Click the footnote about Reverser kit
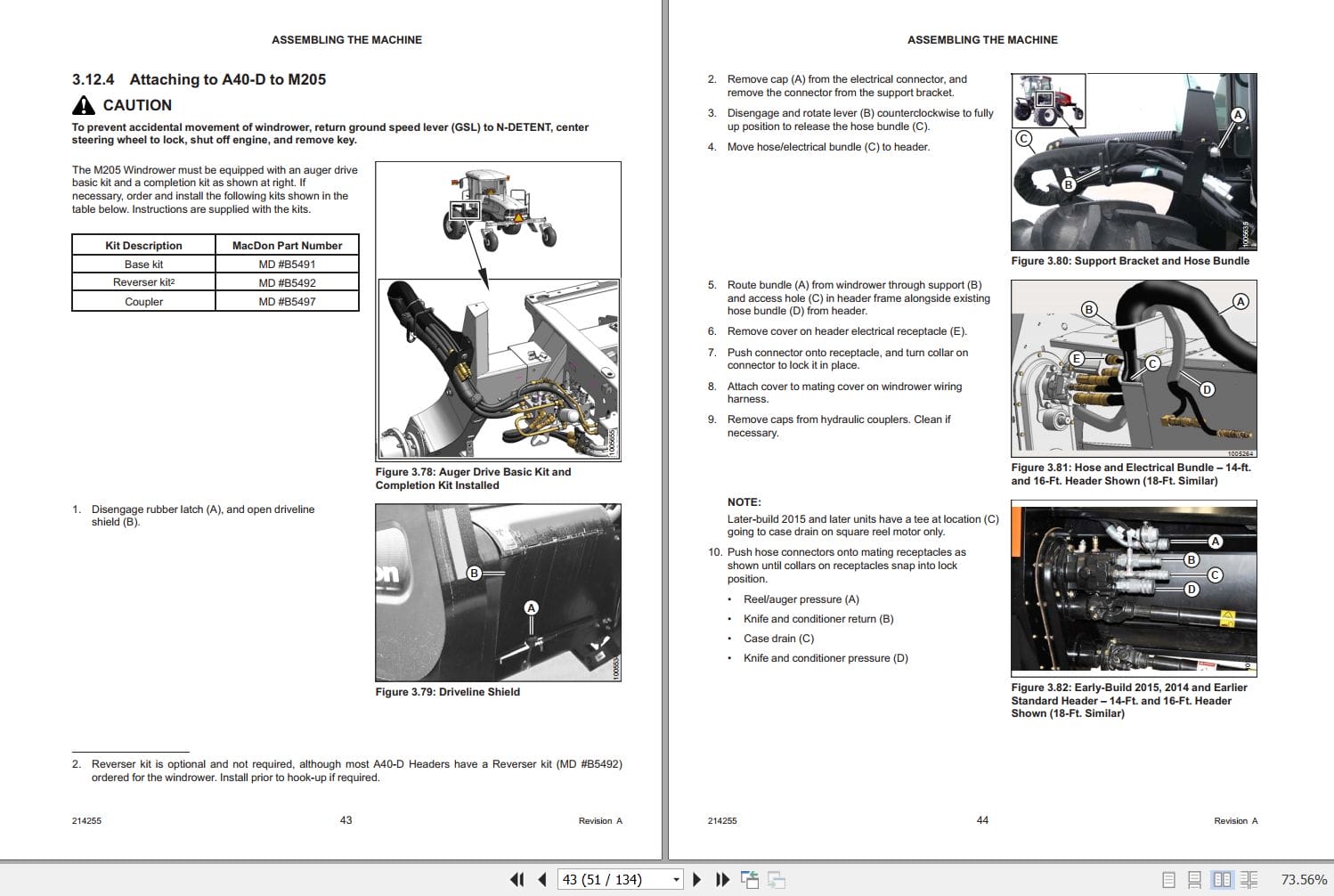Screen dimensions: 1334x896 (x=347, y=770)
